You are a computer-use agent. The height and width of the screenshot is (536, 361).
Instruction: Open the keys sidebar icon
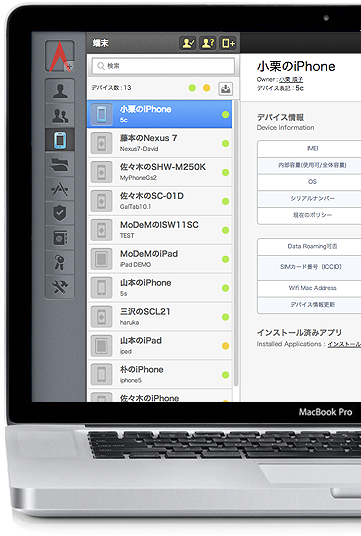60,263
